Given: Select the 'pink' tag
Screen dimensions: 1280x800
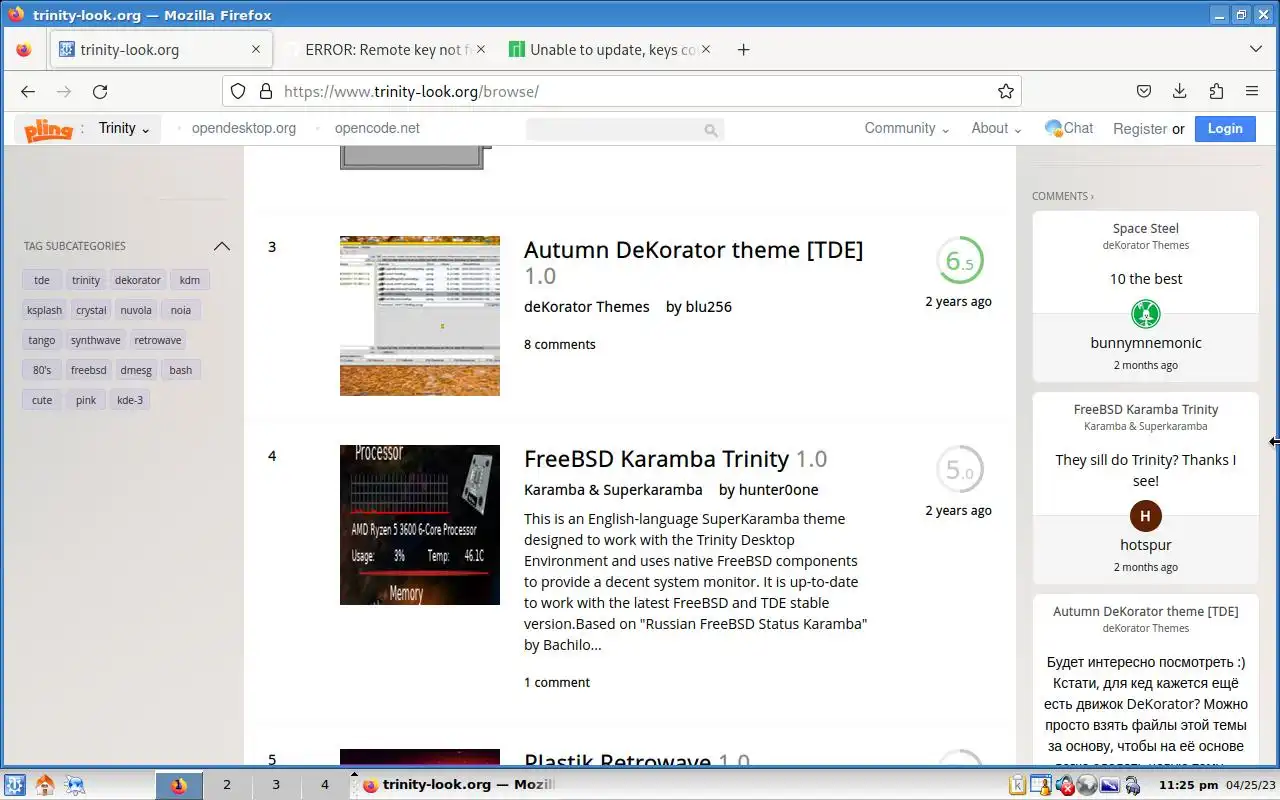Looking at the screenshot, I should tap(86, 400).
